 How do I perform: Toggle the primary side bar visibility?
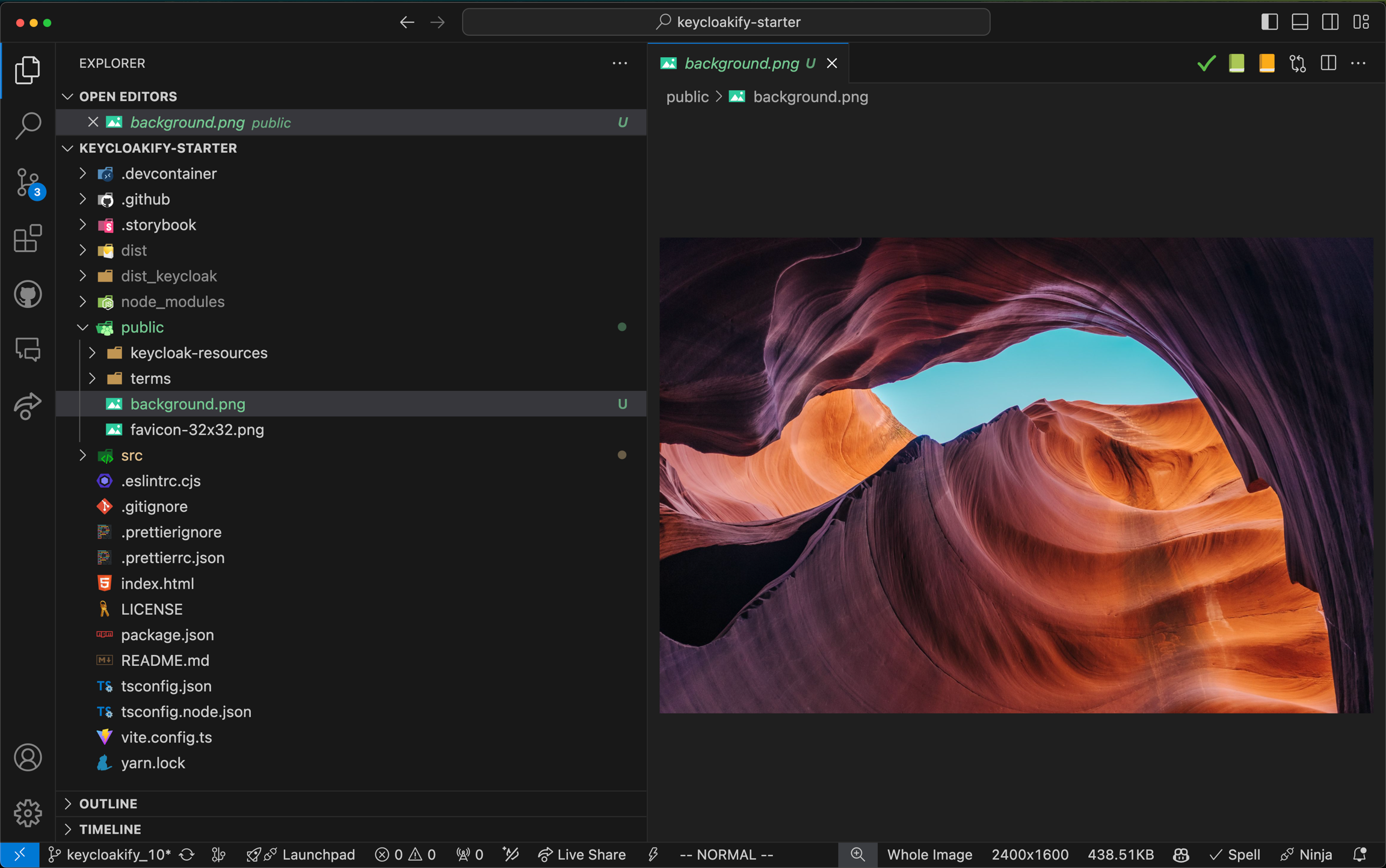(1269, 22)
